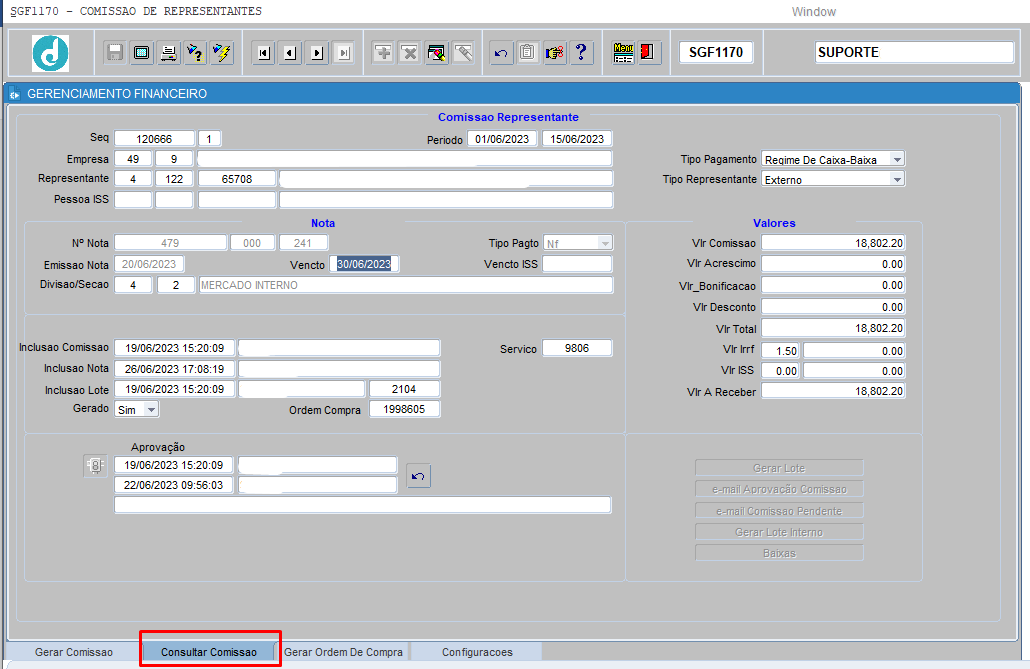The image size is (1030, 669).
Task: Click the delete record X icon
Action: [x=409, y=53]
